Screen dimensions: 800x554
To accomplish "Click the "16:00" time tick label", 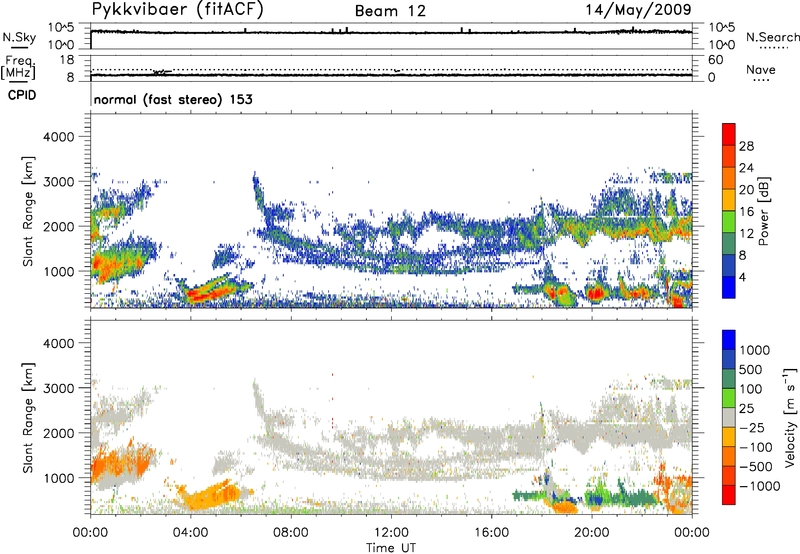I will [491, 533].
